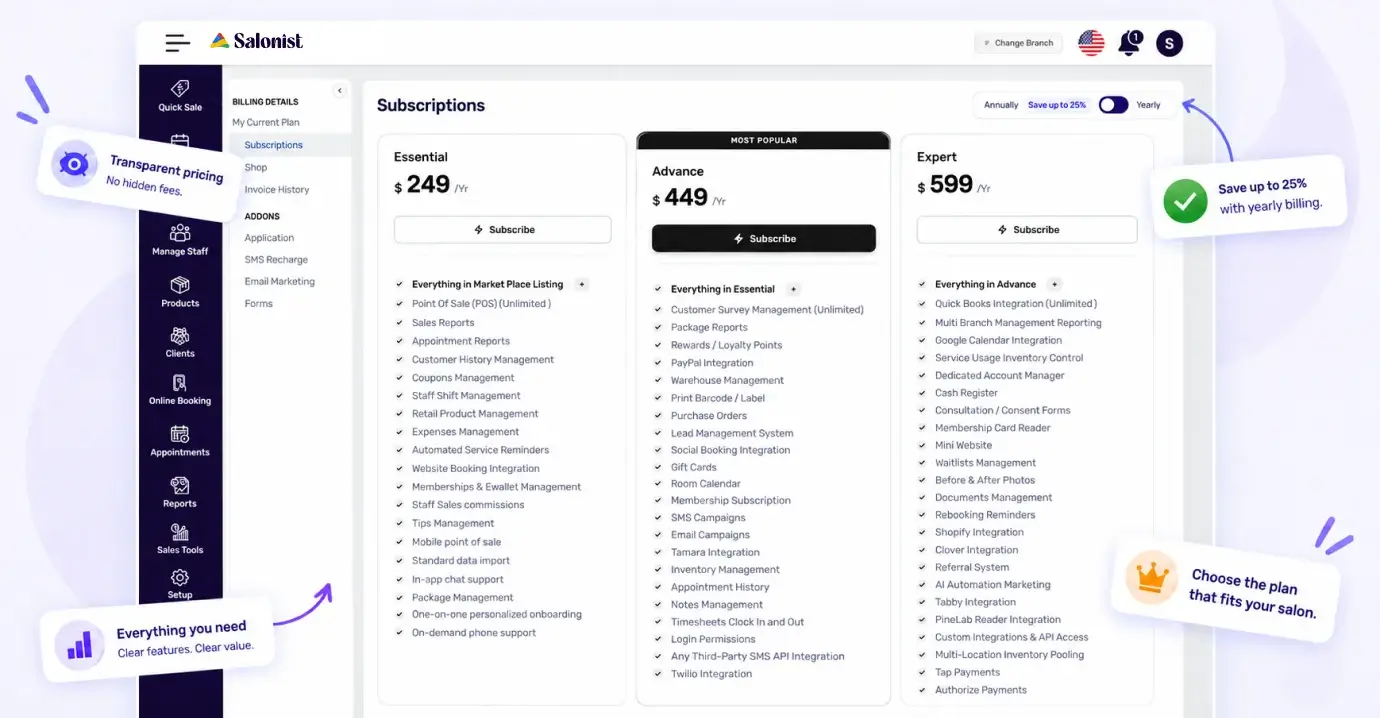Click the Subscriptions page heading
Screen dimensions: 1380x718
click(x=431, y=105)
